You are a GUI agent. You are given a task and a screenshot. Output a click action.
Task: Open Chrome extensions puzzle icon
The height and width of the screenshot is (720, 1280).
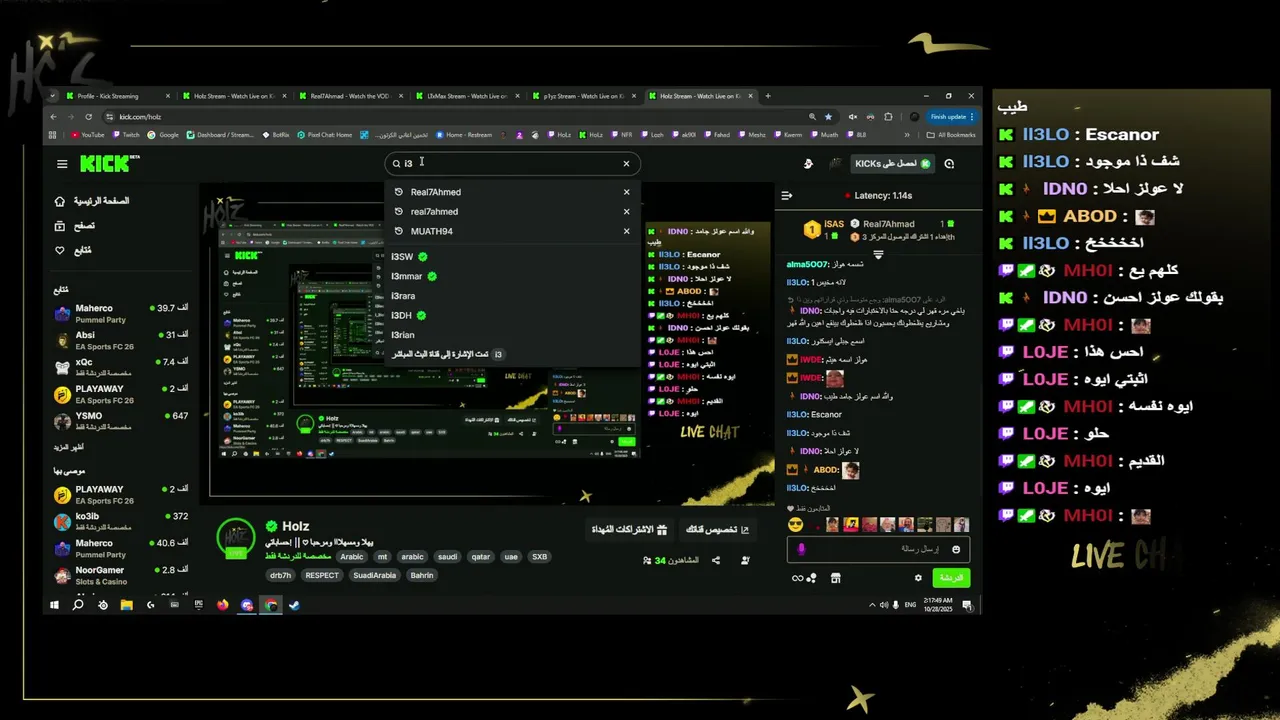pos(888,117)
